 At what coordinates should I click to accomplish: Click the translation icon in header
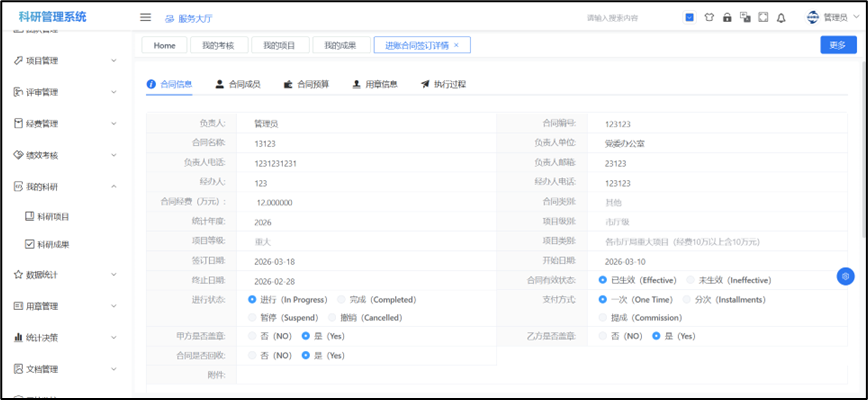[745, 17]
